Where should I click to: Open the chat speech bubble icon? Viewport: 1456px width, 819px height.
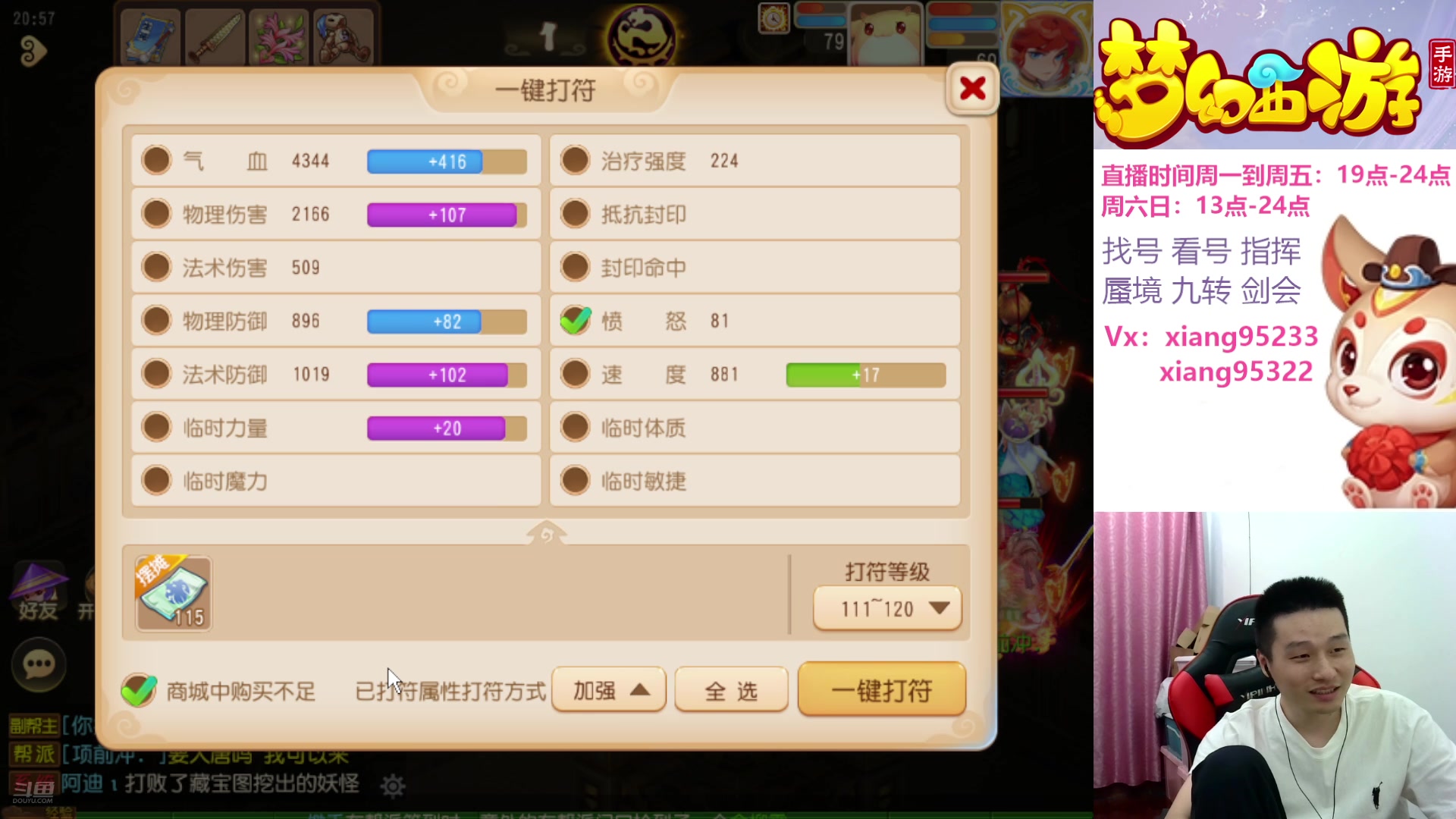pyautogui.click(x=39, y=665)
